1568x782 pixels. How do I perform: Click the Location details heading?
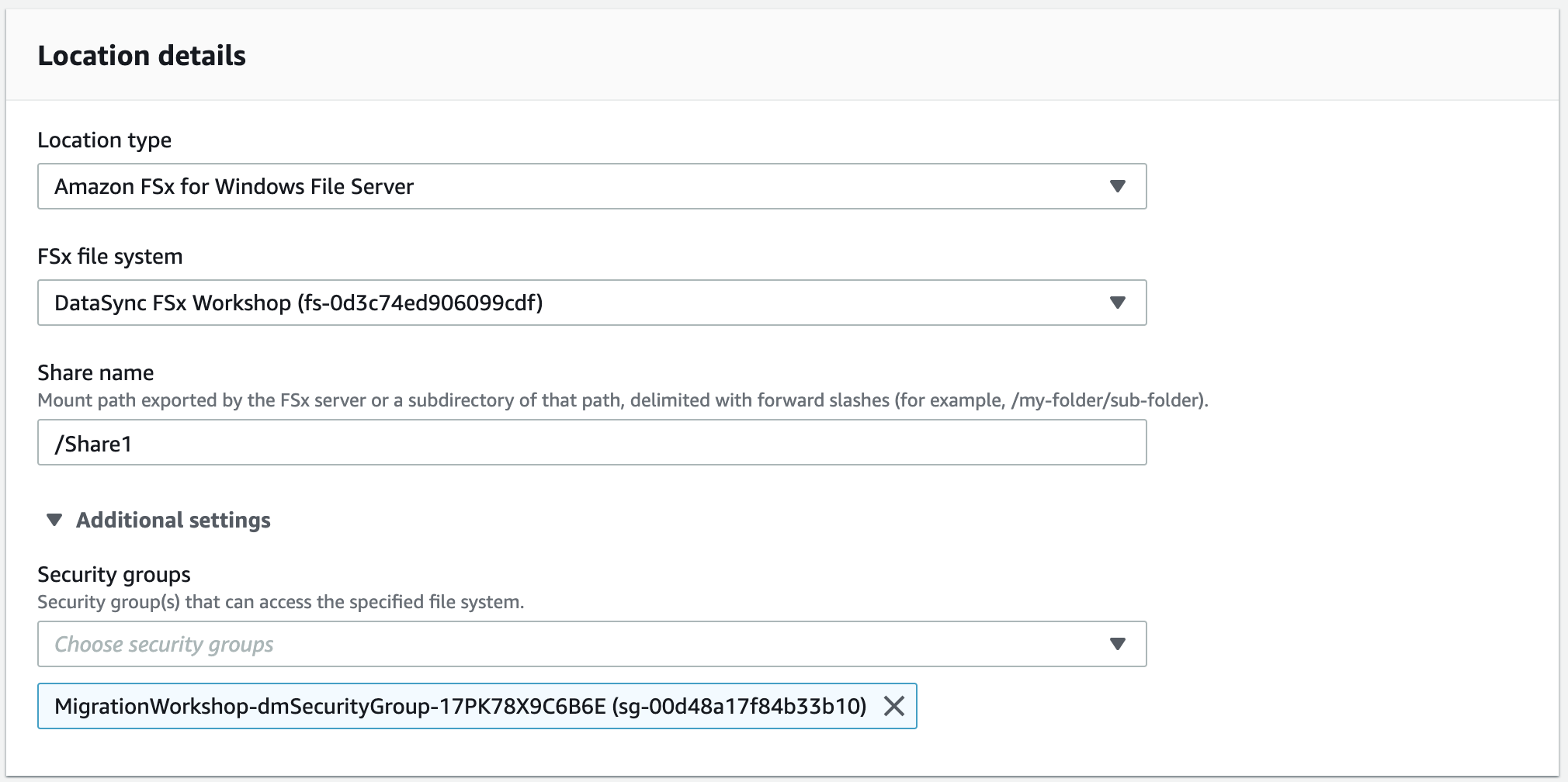click(x=141, y=56)
